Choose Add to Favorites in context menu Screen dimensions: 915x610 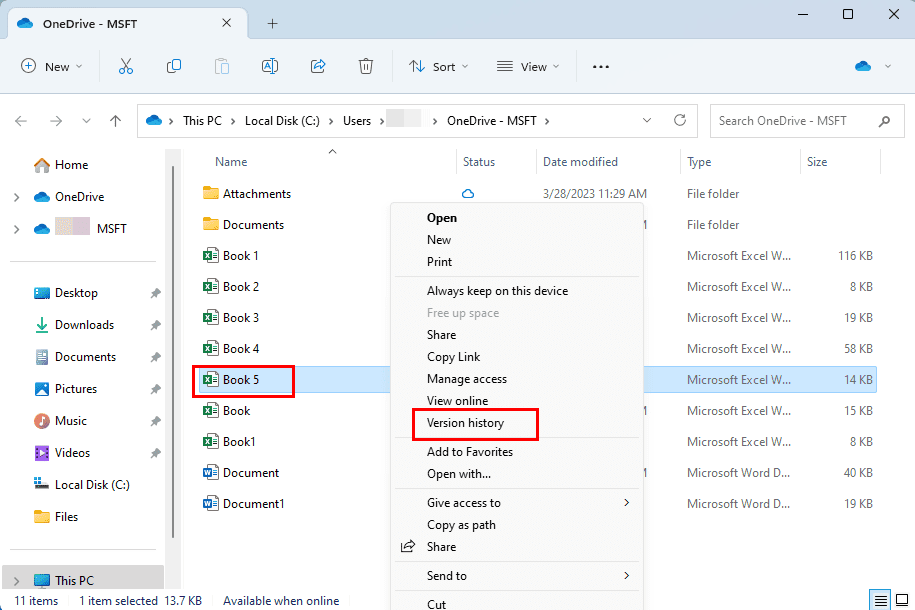(x=470, y=452)
